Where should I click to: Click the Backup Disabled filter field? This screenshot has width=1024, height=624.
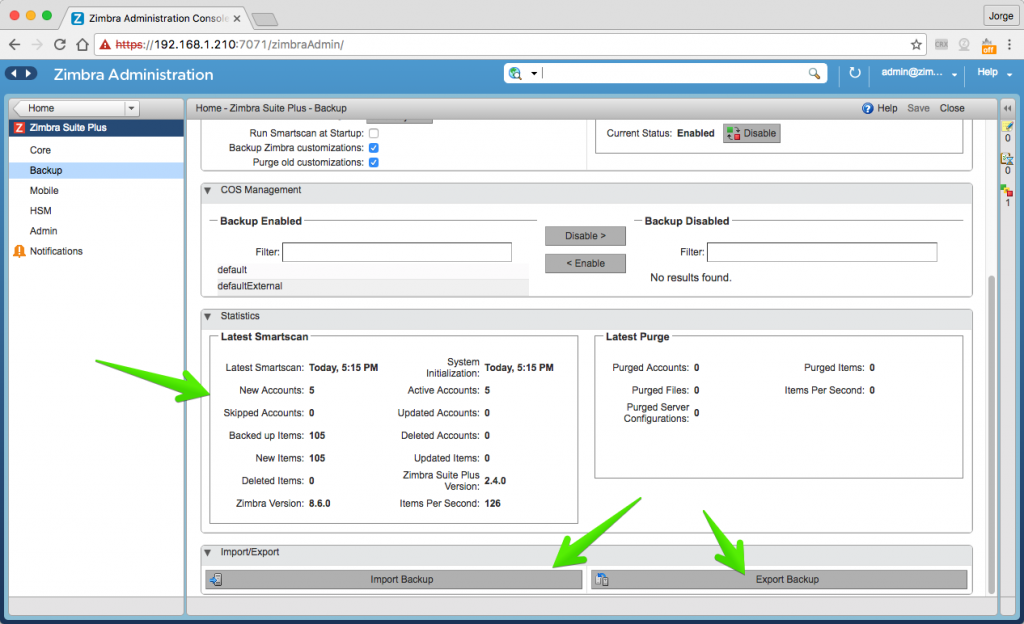(x=822, y=252)
